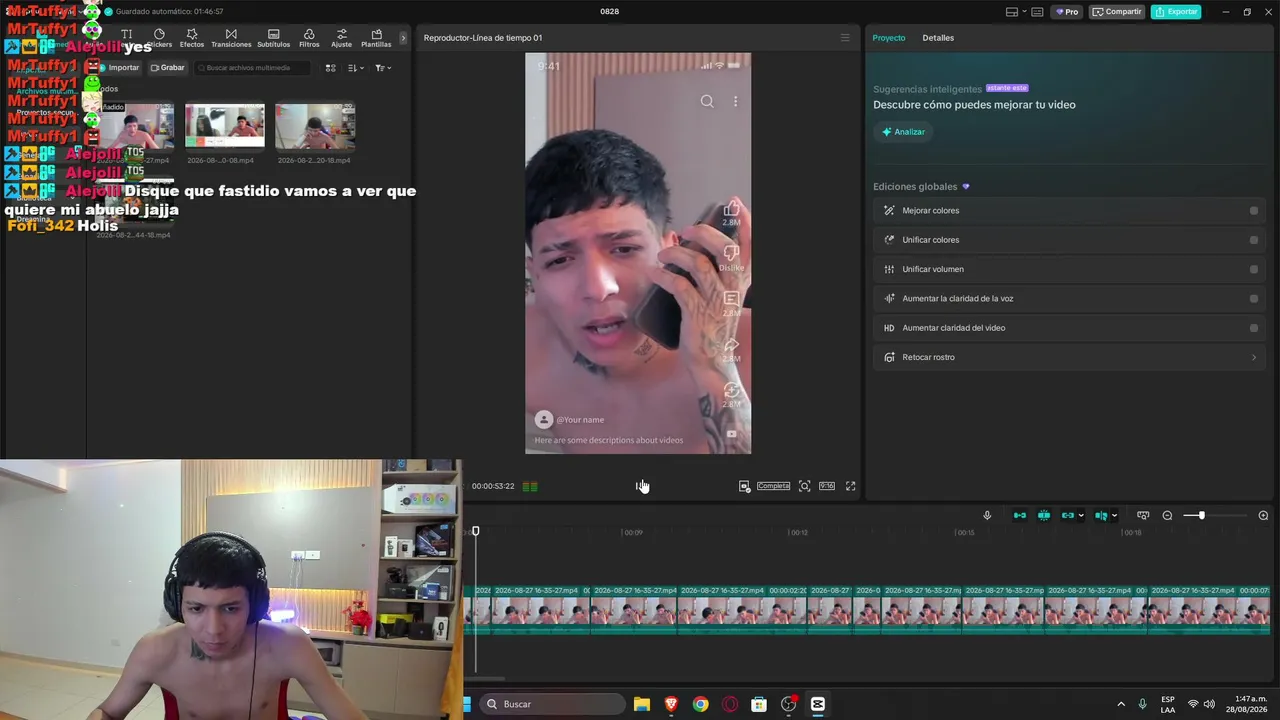Open File Explorer from the taskbar
1280x720 pixels.
pyautogui.click(x=642, y=704)
